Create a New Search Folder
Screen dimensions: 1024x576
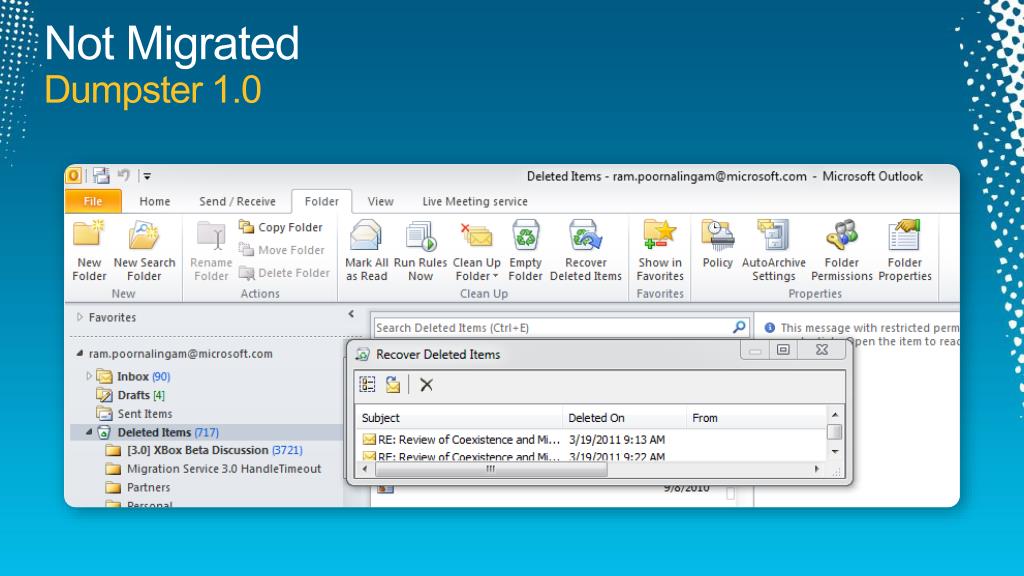click(144, 251)
